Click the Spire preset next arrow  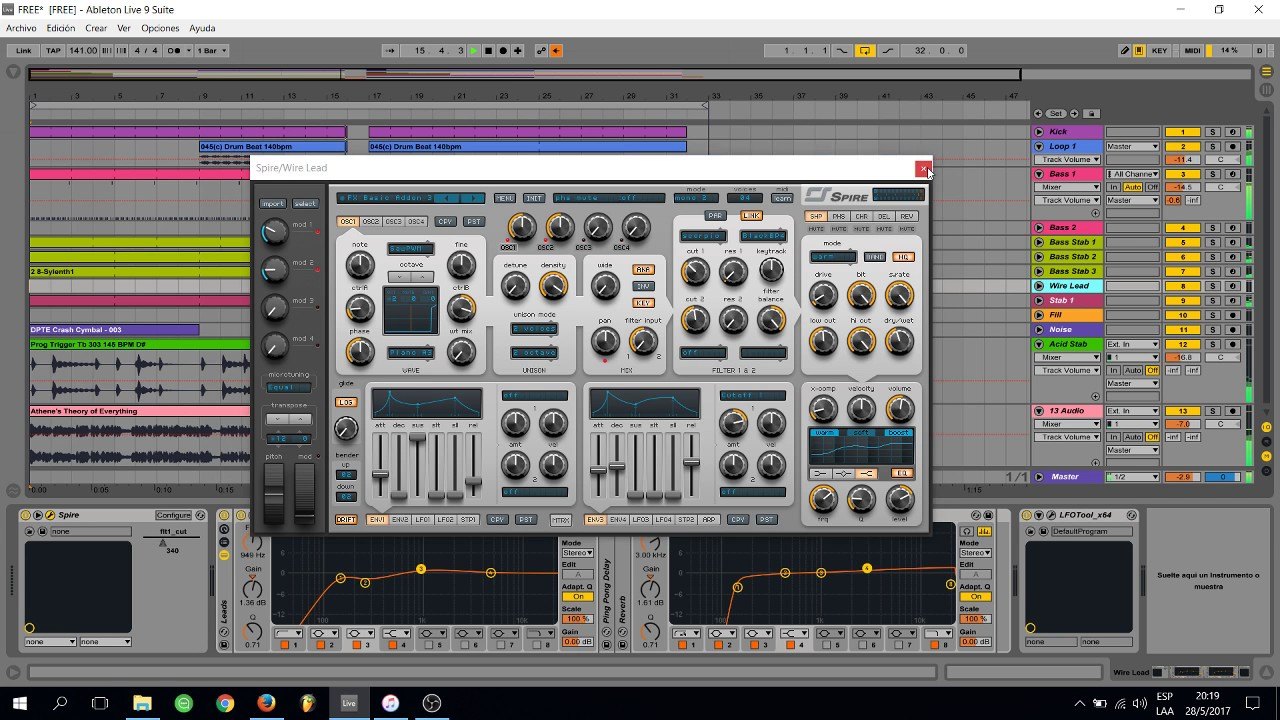474,198
